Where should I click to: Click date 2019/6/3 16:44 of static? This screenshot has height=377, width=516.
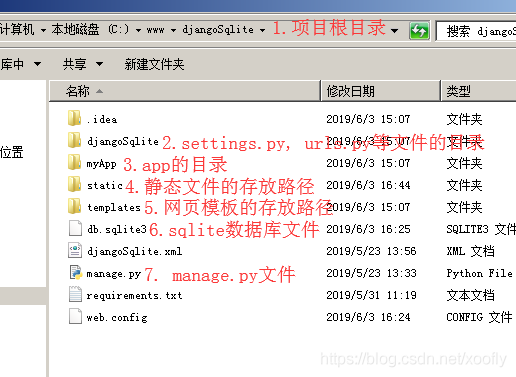tap(368, 185)
